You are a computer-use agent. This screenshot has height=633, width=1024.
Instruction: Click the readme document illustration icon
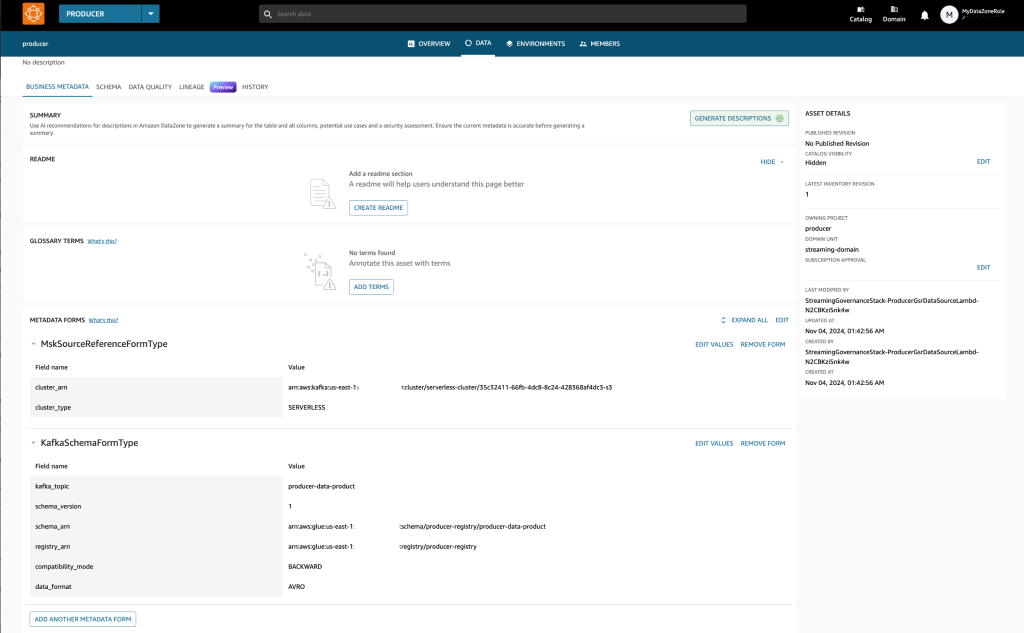[322, 192]
